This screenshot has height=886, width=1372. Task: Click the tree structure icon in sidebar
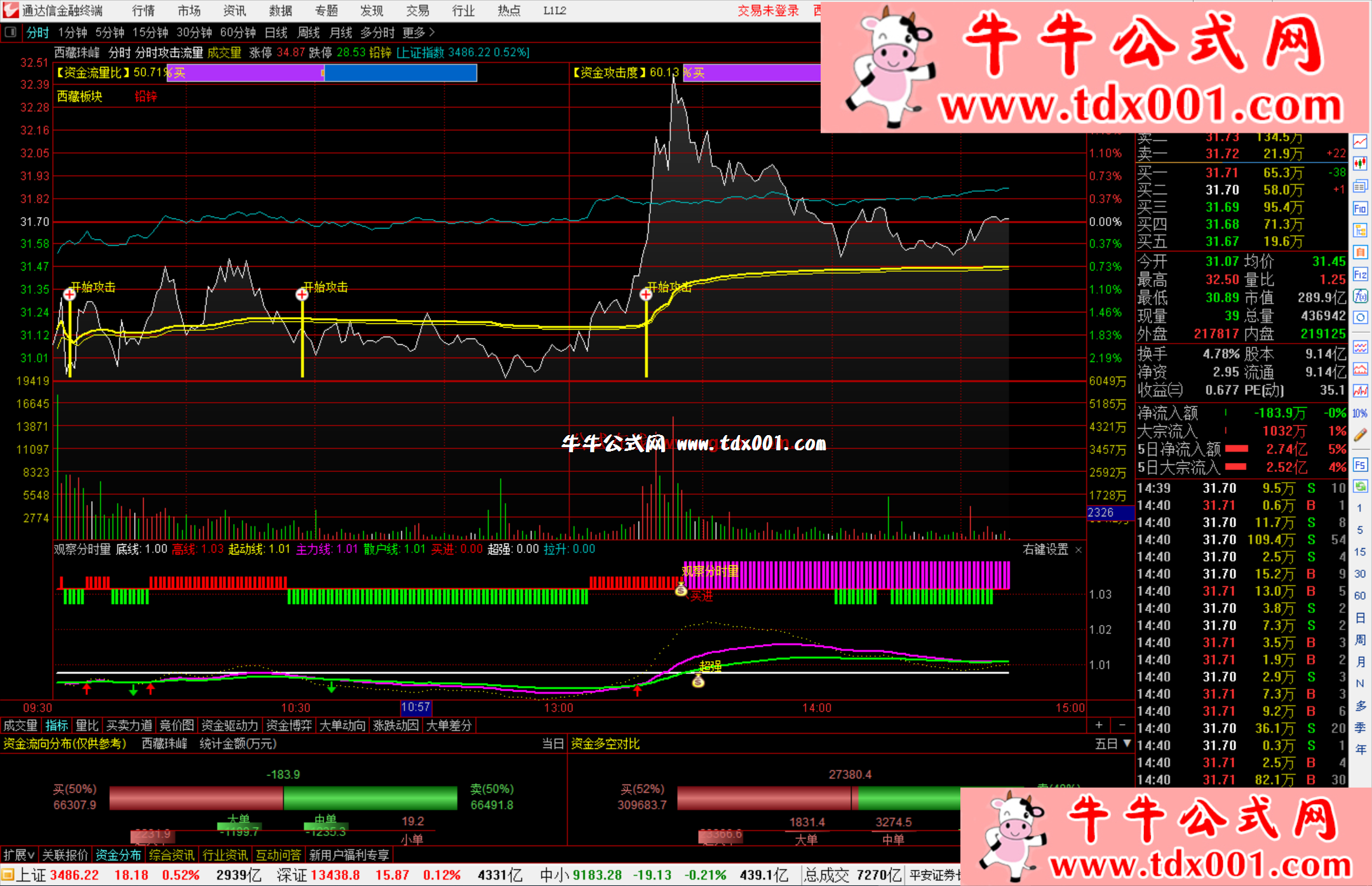[x=1360, y=230]
